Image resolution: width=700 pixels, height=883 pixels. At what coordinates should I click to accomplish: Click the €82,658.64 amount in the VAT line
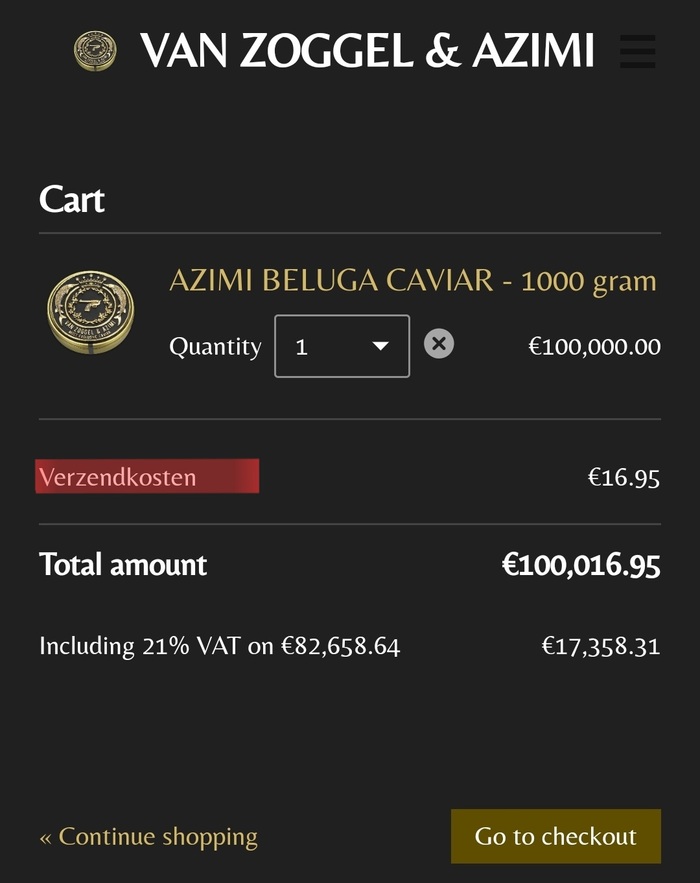click(340, 646)
